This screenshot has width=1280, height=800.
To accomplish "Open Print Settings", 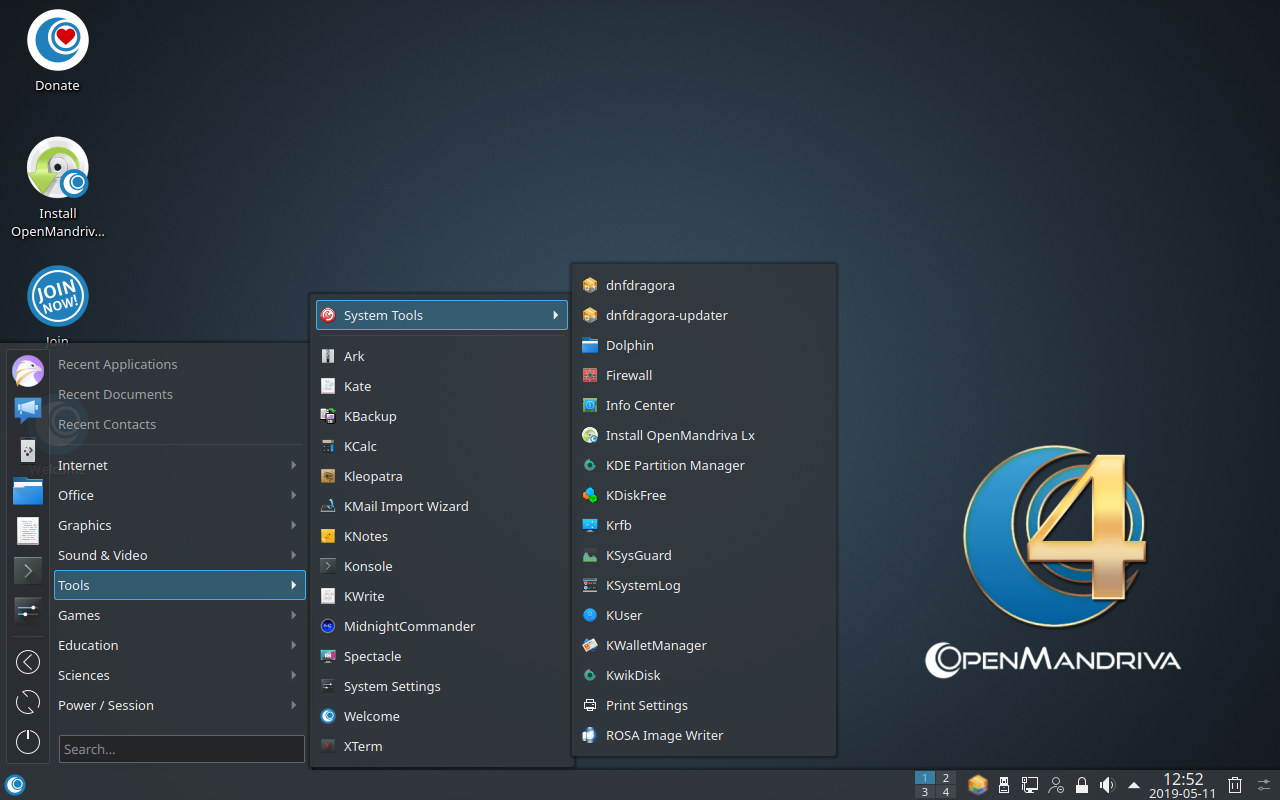I will coord(703,705).
